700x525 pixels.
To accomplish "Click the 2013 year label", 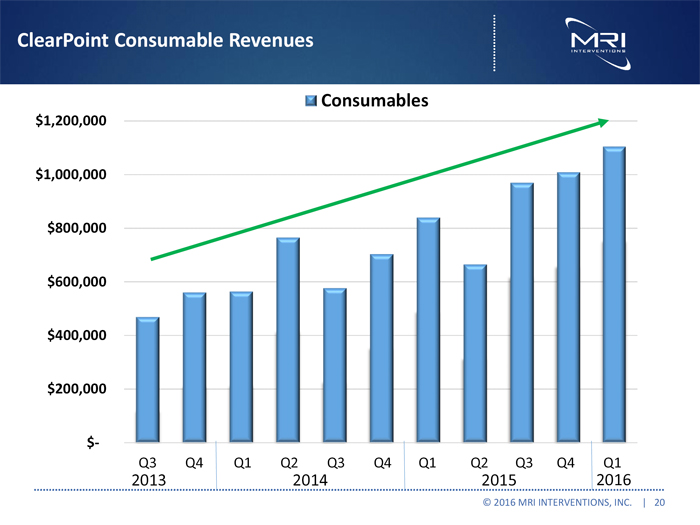I will (148, 478).
